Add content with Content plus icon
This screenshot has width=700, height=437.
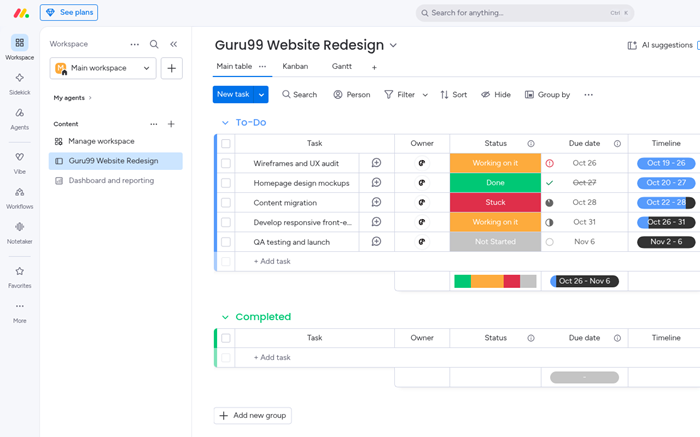[171, 124]
